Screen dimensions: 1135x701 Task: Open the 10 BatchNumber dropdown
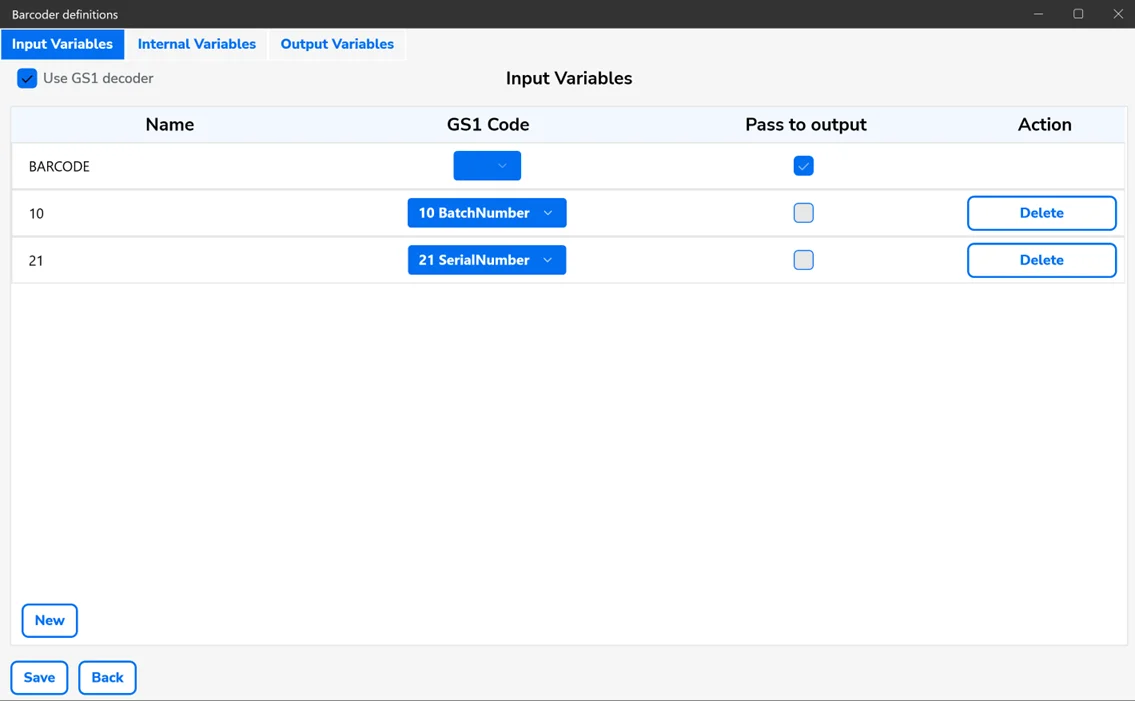[x=487, y=212]
